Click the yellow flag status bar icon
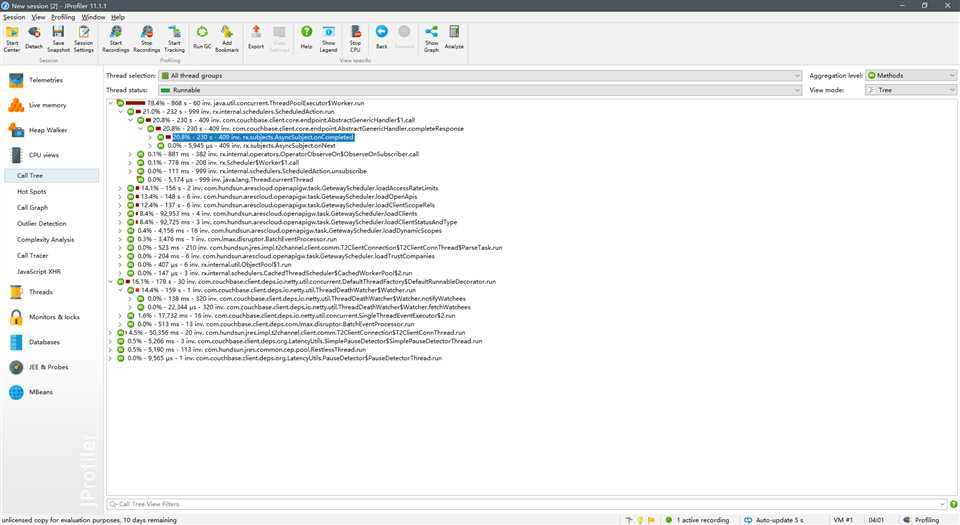The image size is (960, 525). (x=651, y=520)
